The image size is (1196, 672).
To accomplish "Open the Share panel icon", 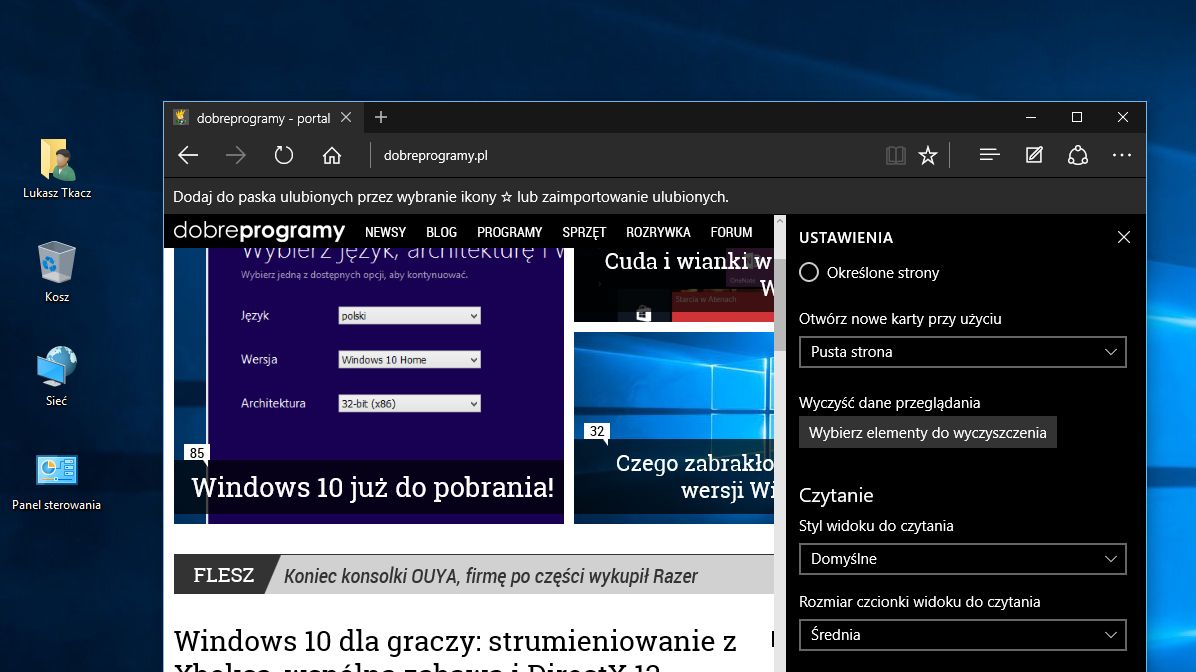I will 1077,155.
